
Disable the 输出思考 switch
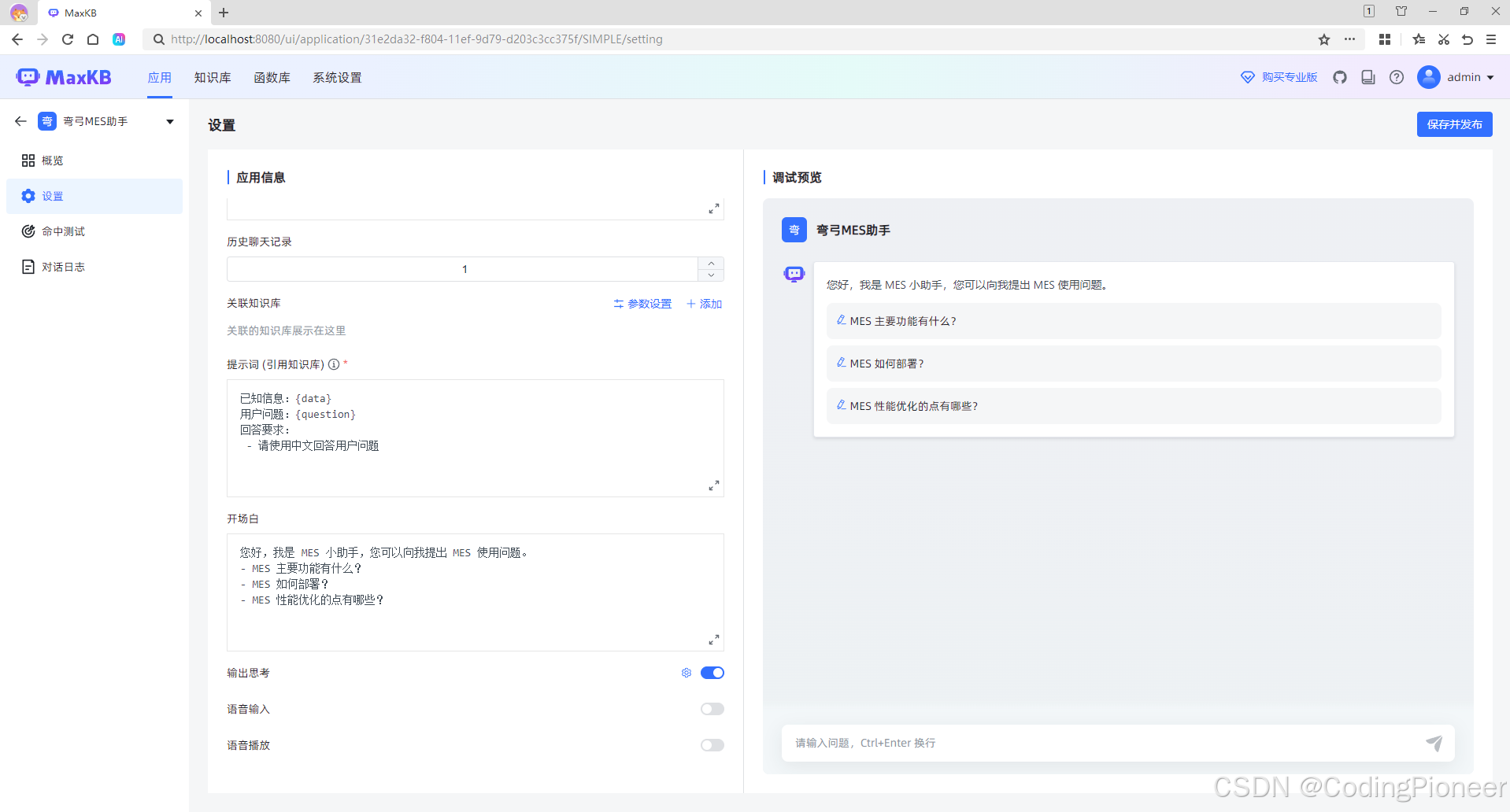(x=712, y=673)
